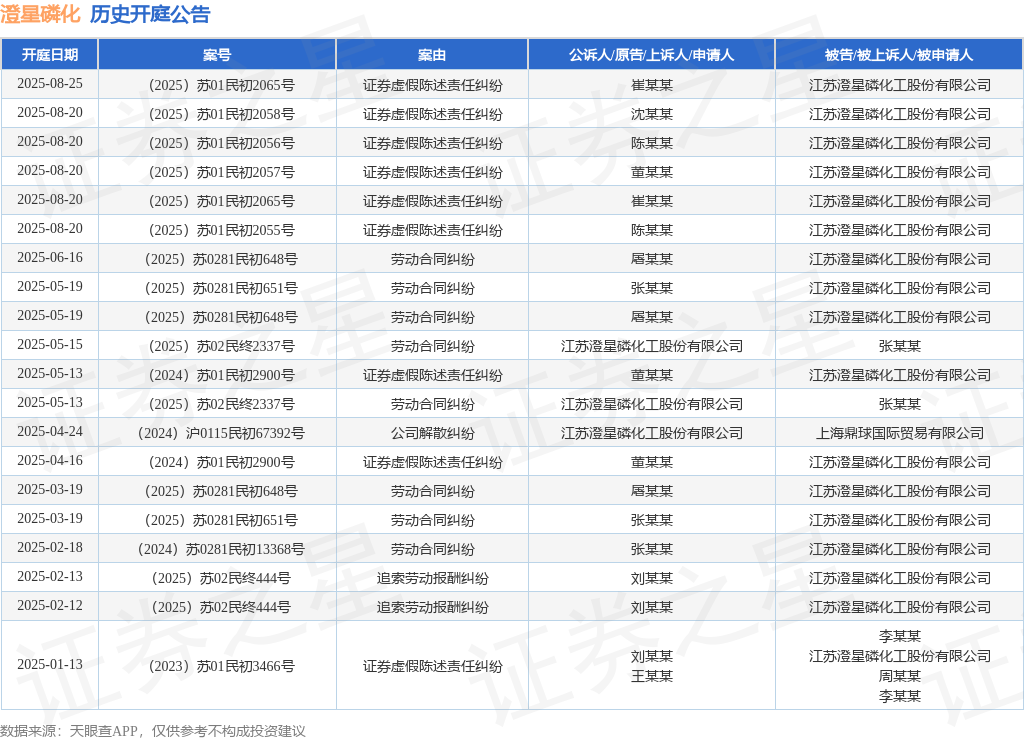Select the date cell 2025-02-18
The height and width of the screenshot is (740, 1024).
50,548
